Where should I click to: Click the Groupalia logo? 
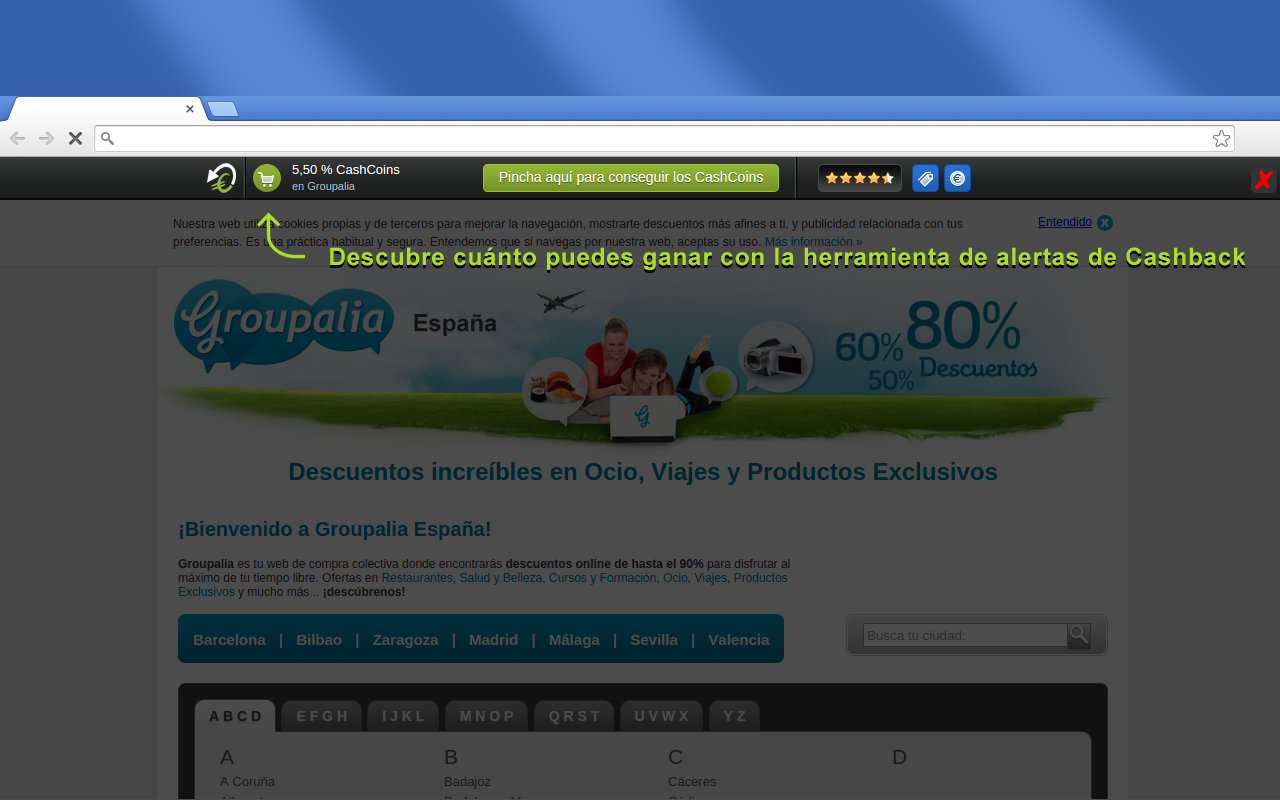pyautogui.click(x=284, y=326)
